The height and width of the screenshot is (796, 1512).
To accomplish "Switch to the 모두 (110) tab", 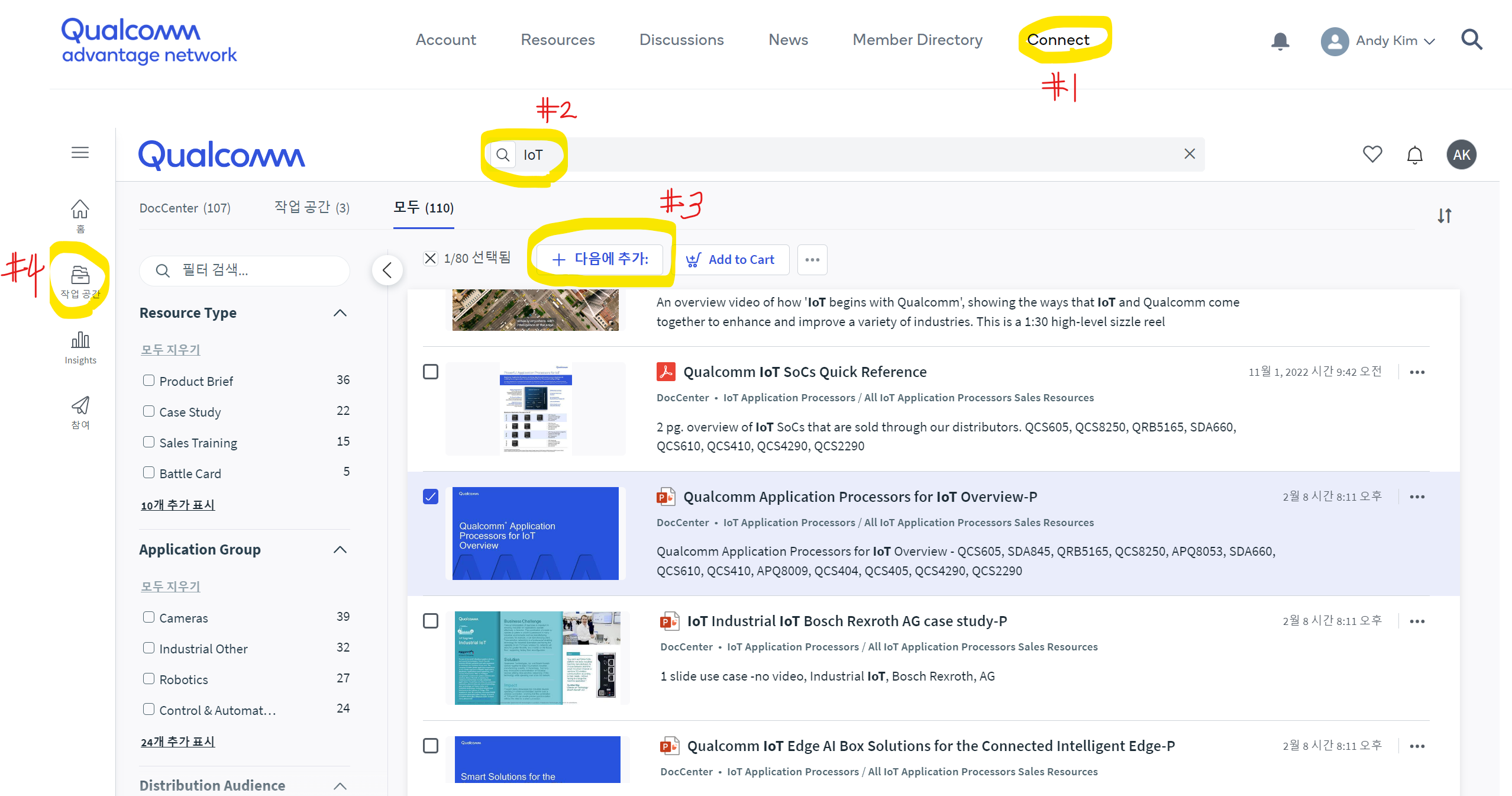I will coord(424,208).
